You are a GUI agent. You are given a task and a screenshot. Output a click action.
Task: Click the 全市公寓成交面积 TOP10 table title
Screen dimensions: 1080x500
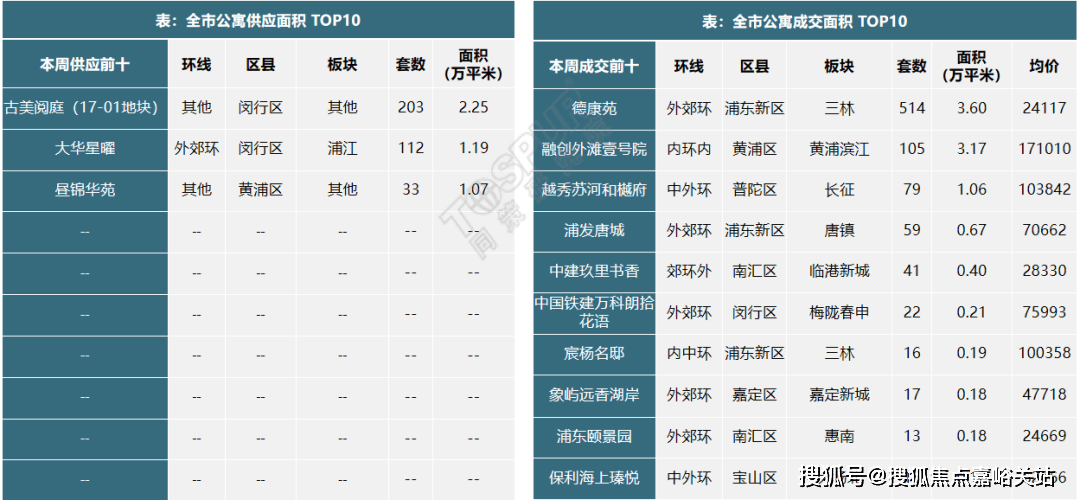point(805,21)
